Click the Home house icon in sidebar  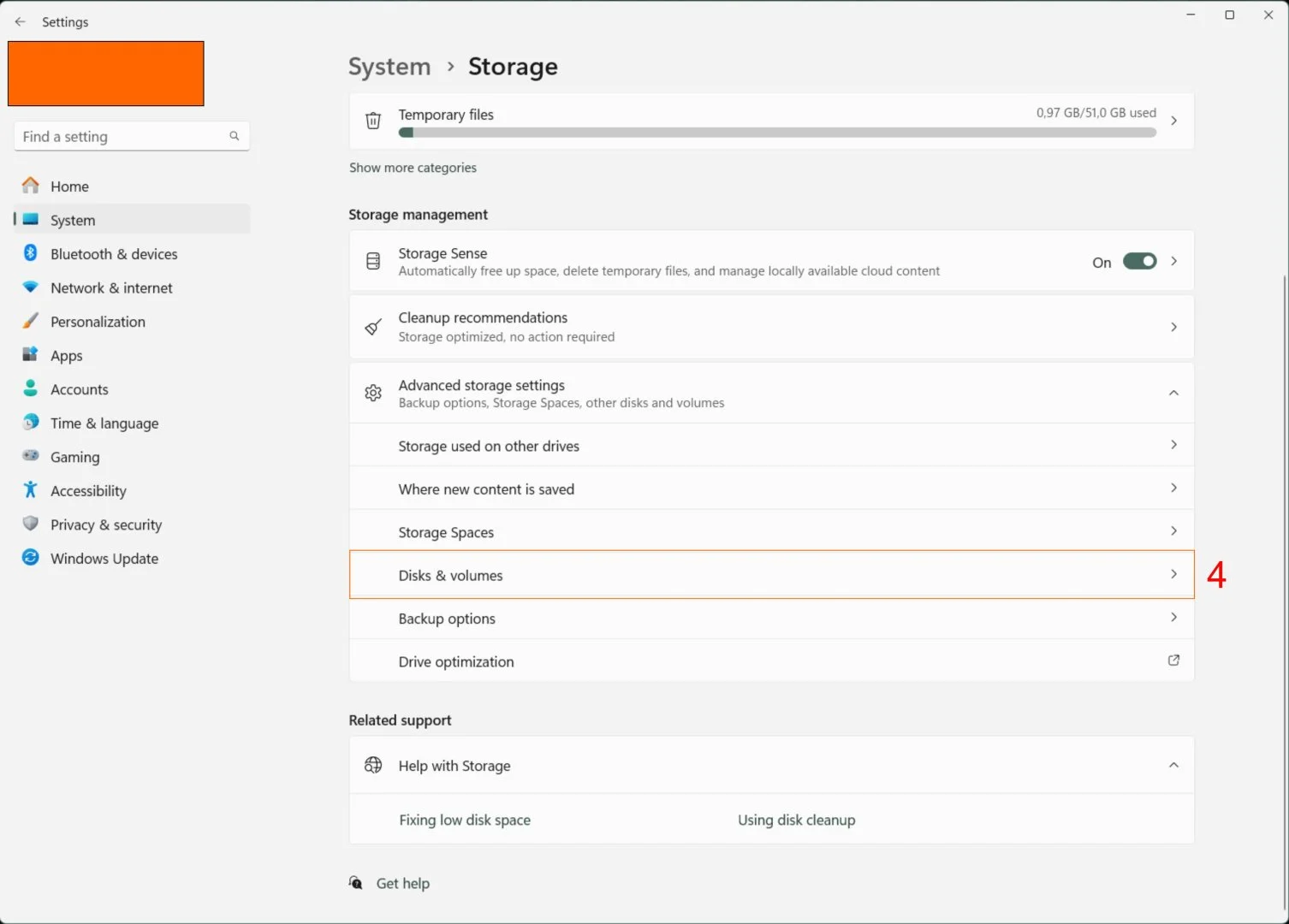[x=31, y=185]
